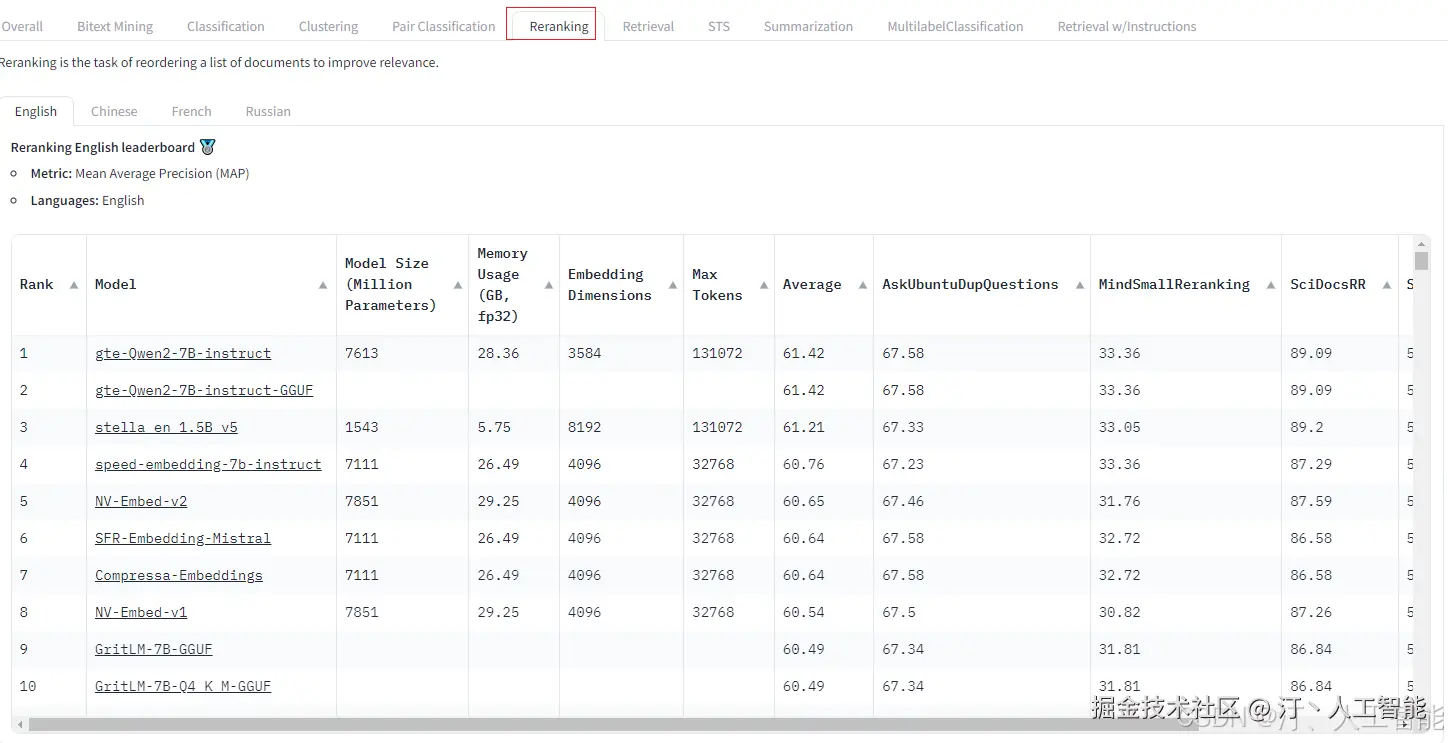Click Model Size 7613 cell
The height and width of the screenshot is (743, 1448).
(x=362, y=353)
